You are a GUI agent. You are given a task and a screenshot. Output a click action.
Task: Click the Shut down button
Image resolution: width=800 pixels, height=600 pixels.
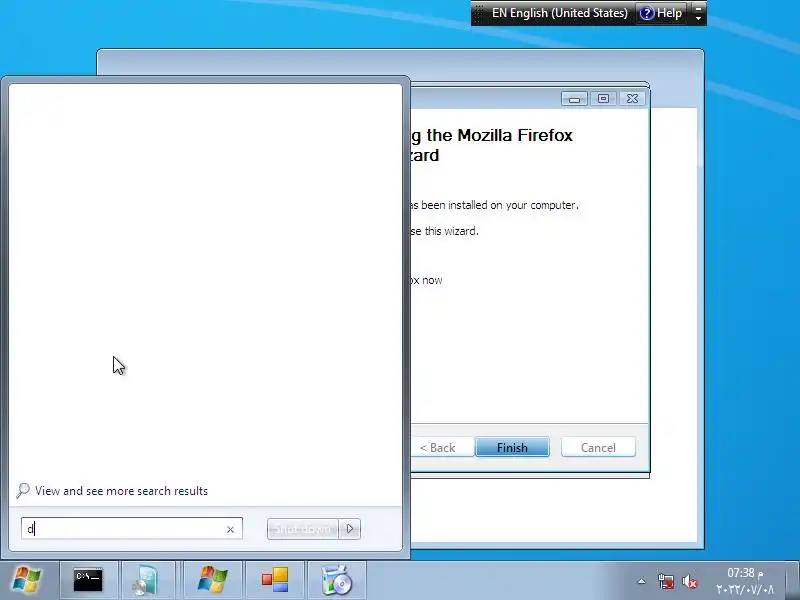(x=303, y=529)
